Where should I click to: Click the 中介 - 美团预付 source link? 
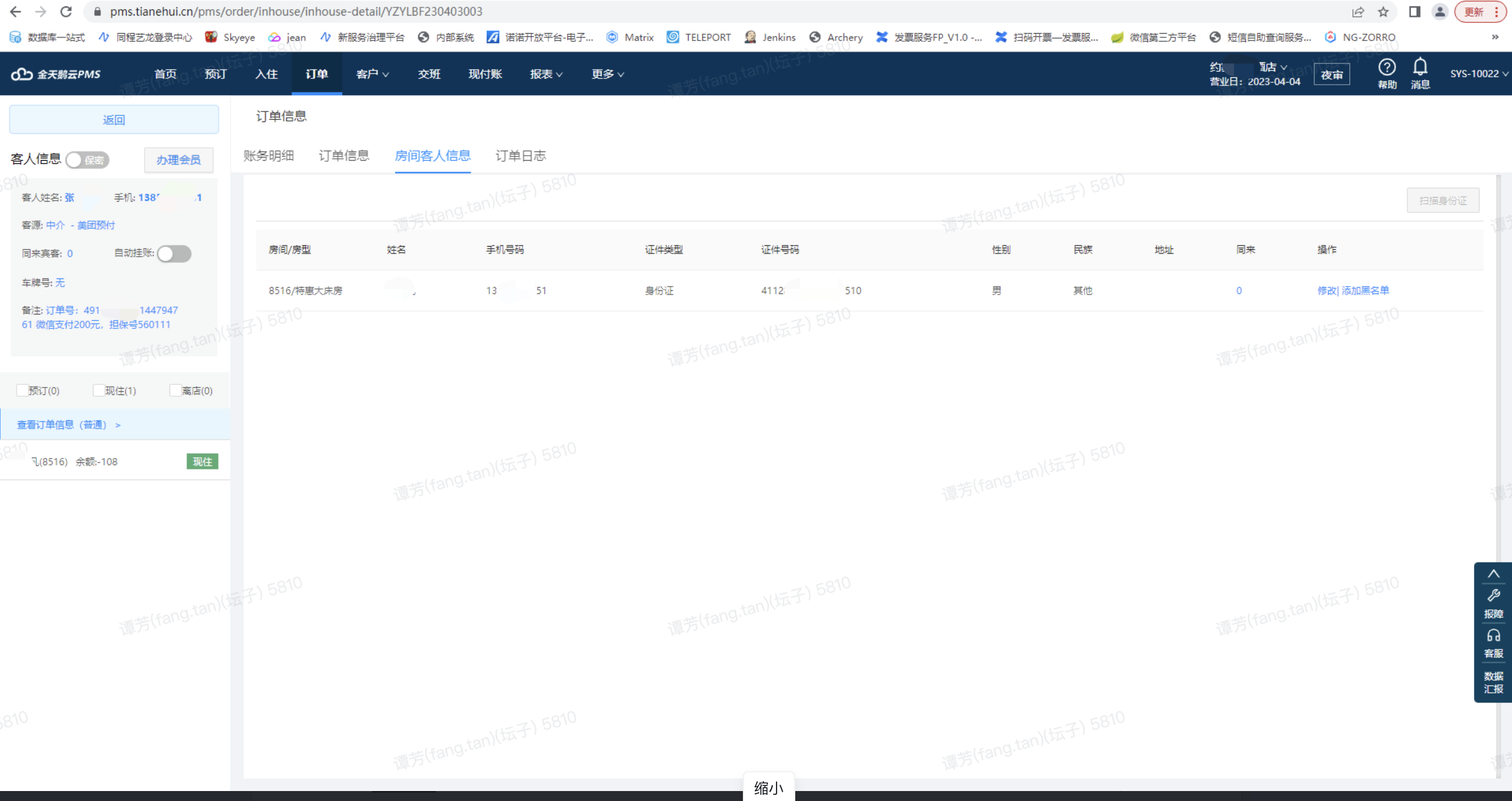[80, 225]
